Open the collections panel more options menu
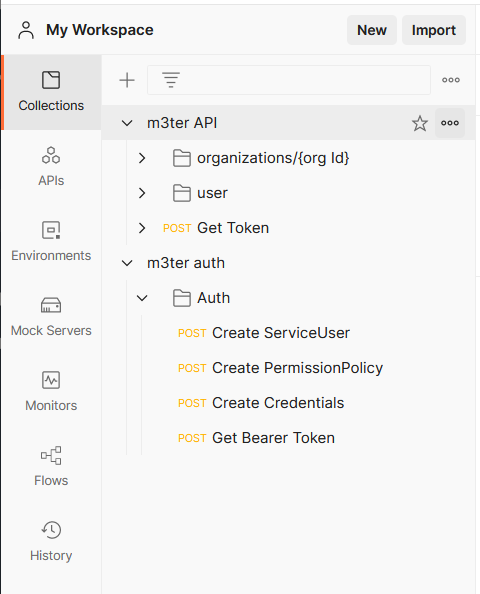This screenshot has width=480, height=594. pos(451,80)
